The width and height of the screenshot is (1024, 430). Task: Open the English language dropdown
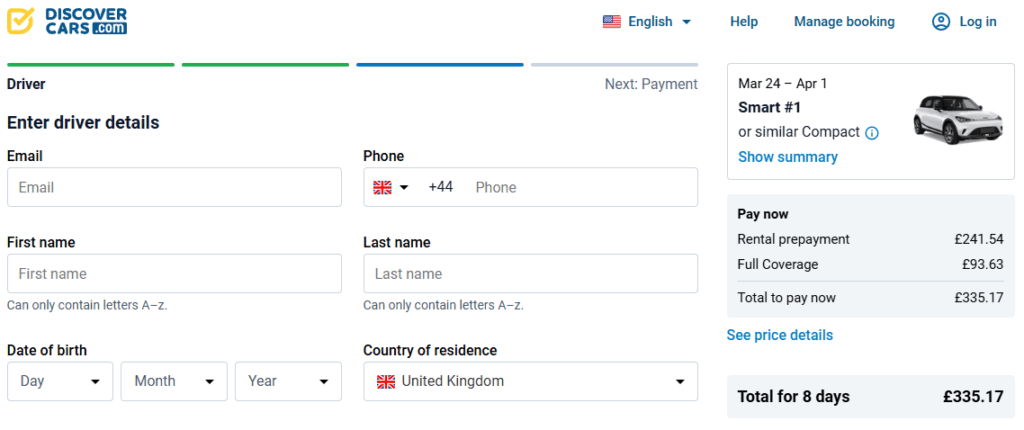pos(648,22)
